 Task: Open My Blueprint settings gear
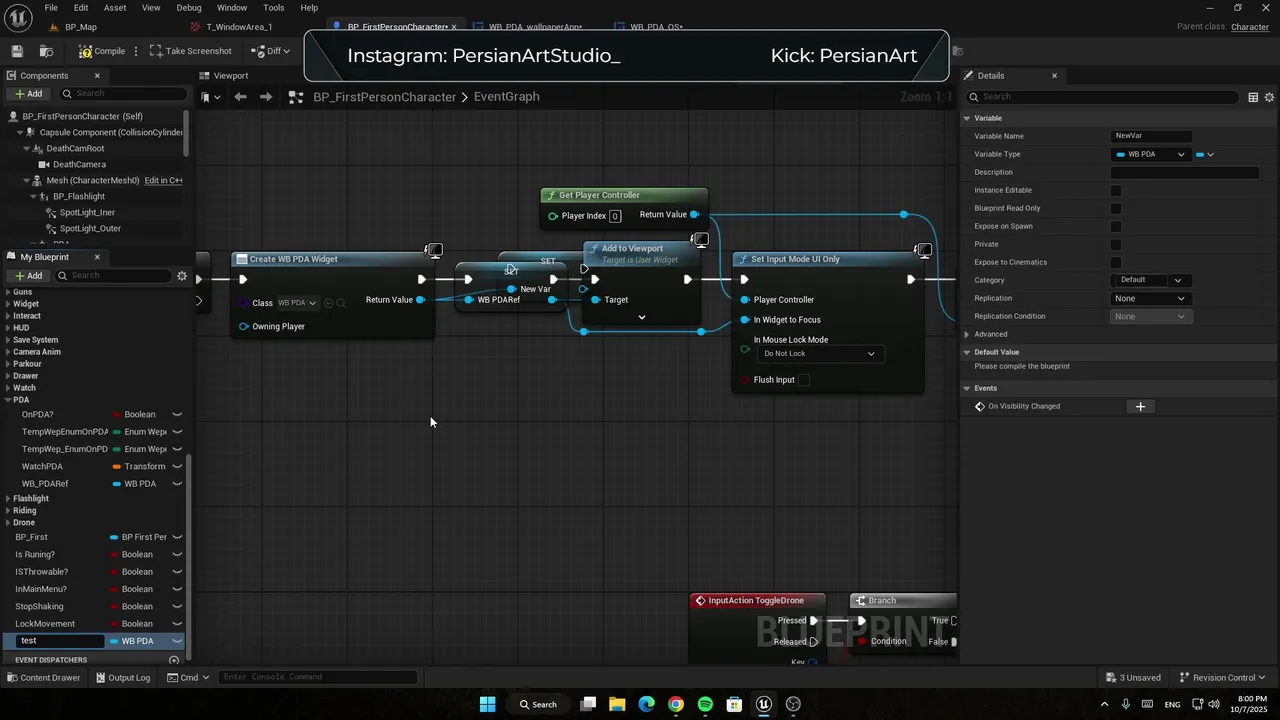[x=182, y=276]
